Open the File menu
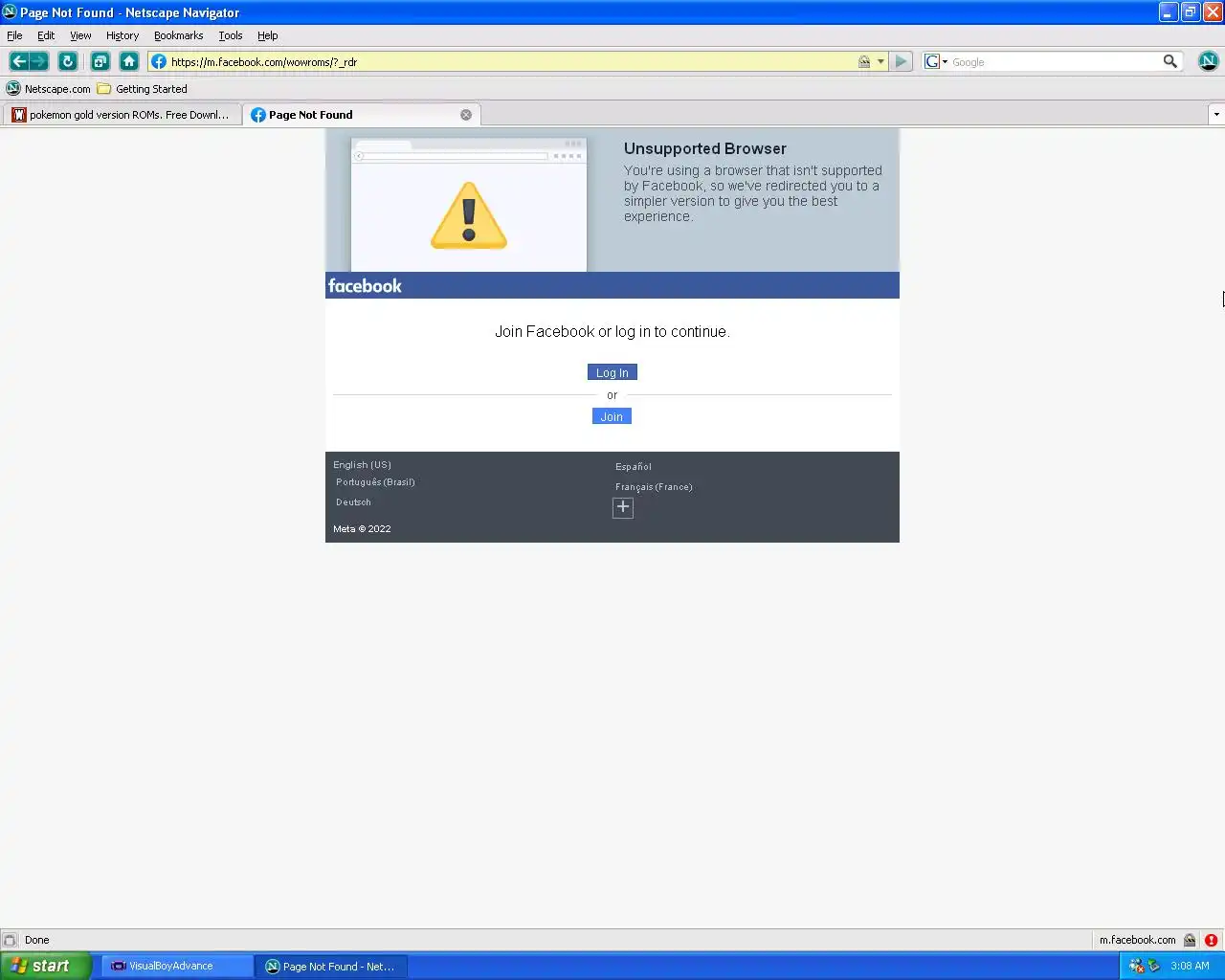Image resolution: width=1225 pixels, height=980 pixels. (x=14, y=35)
